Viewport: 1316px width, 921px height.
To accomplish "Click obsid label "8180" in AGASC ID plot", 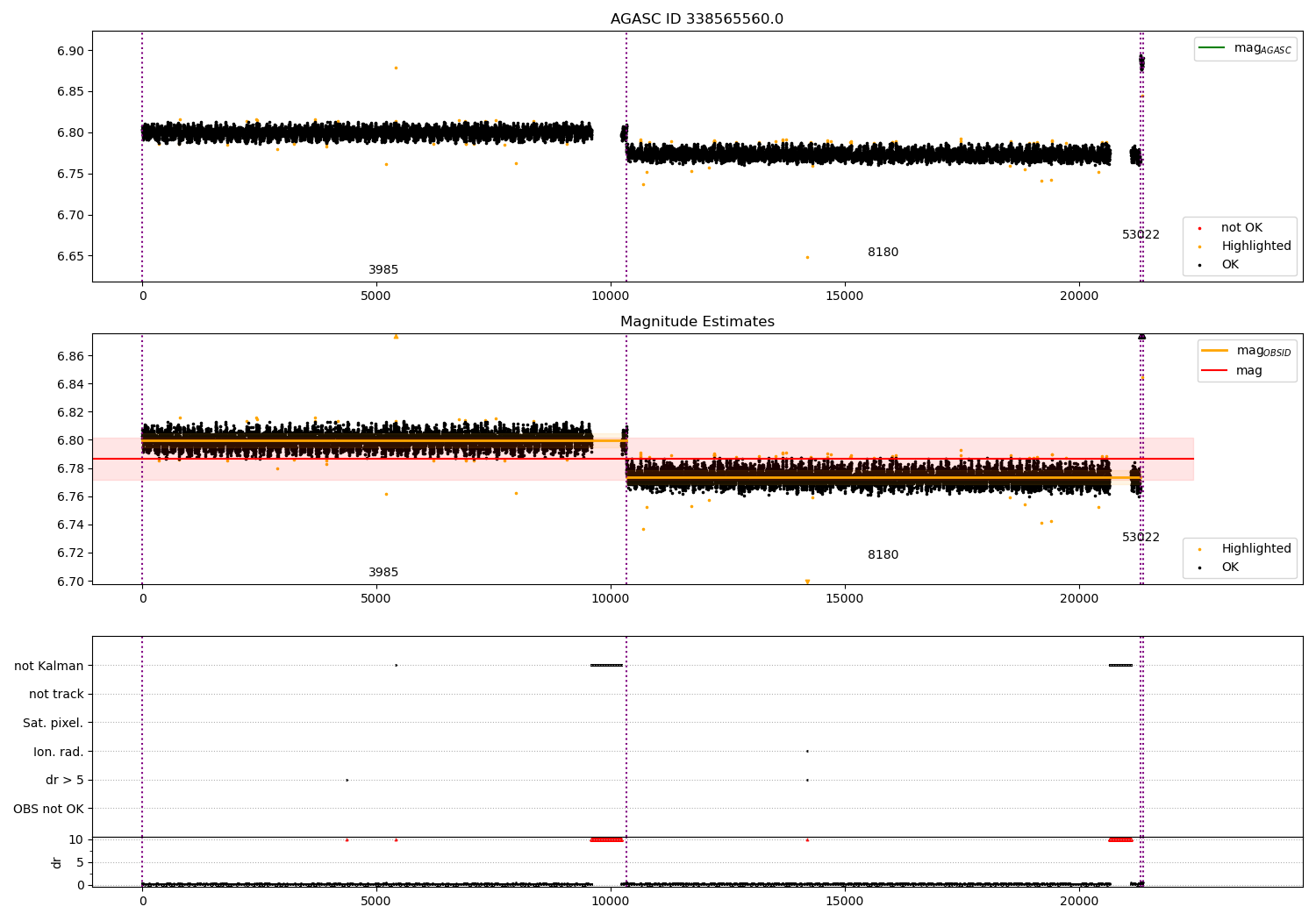I will coord(883,252).
